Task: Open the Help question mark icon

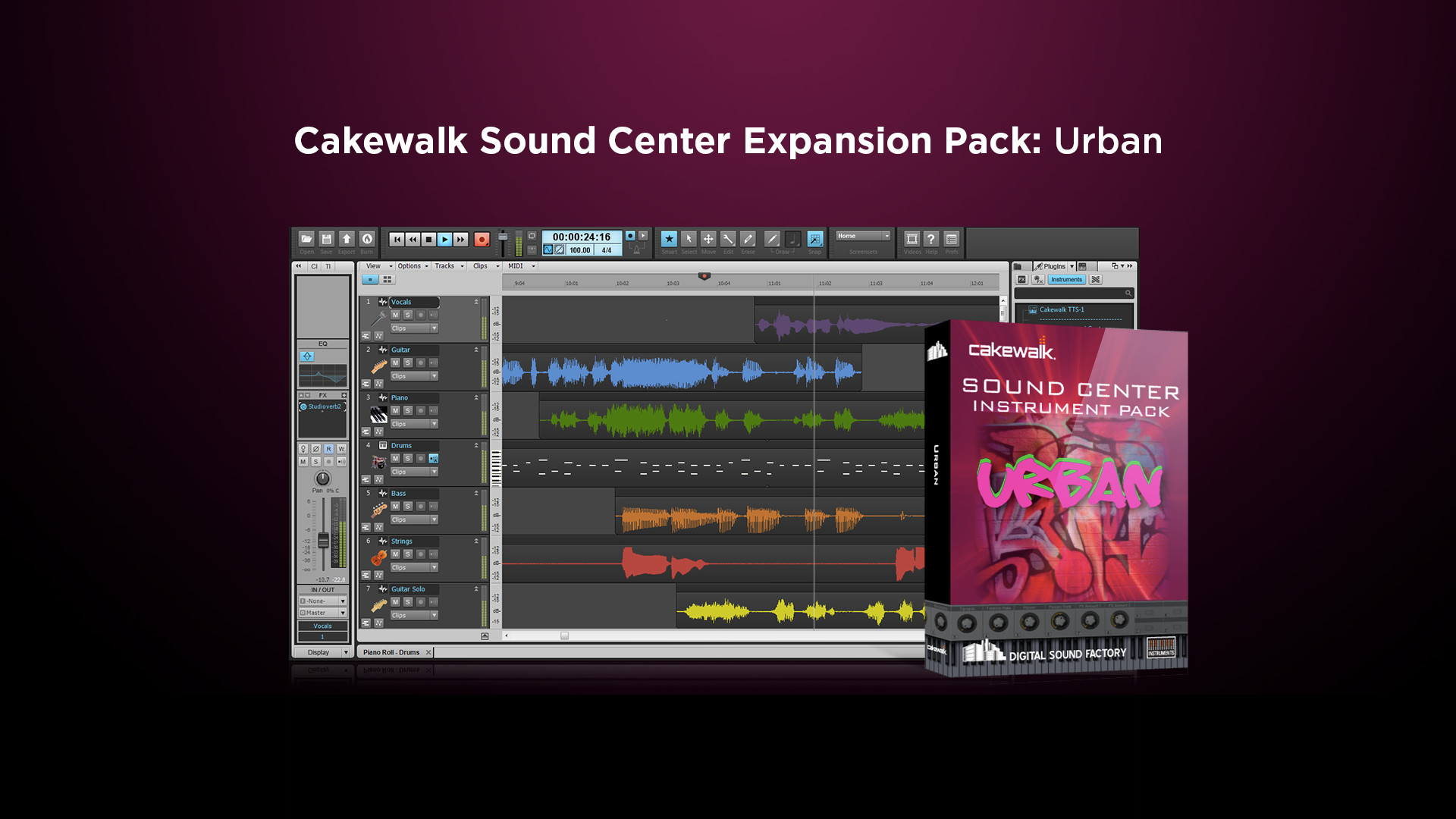Action: [x=931, y=239]
